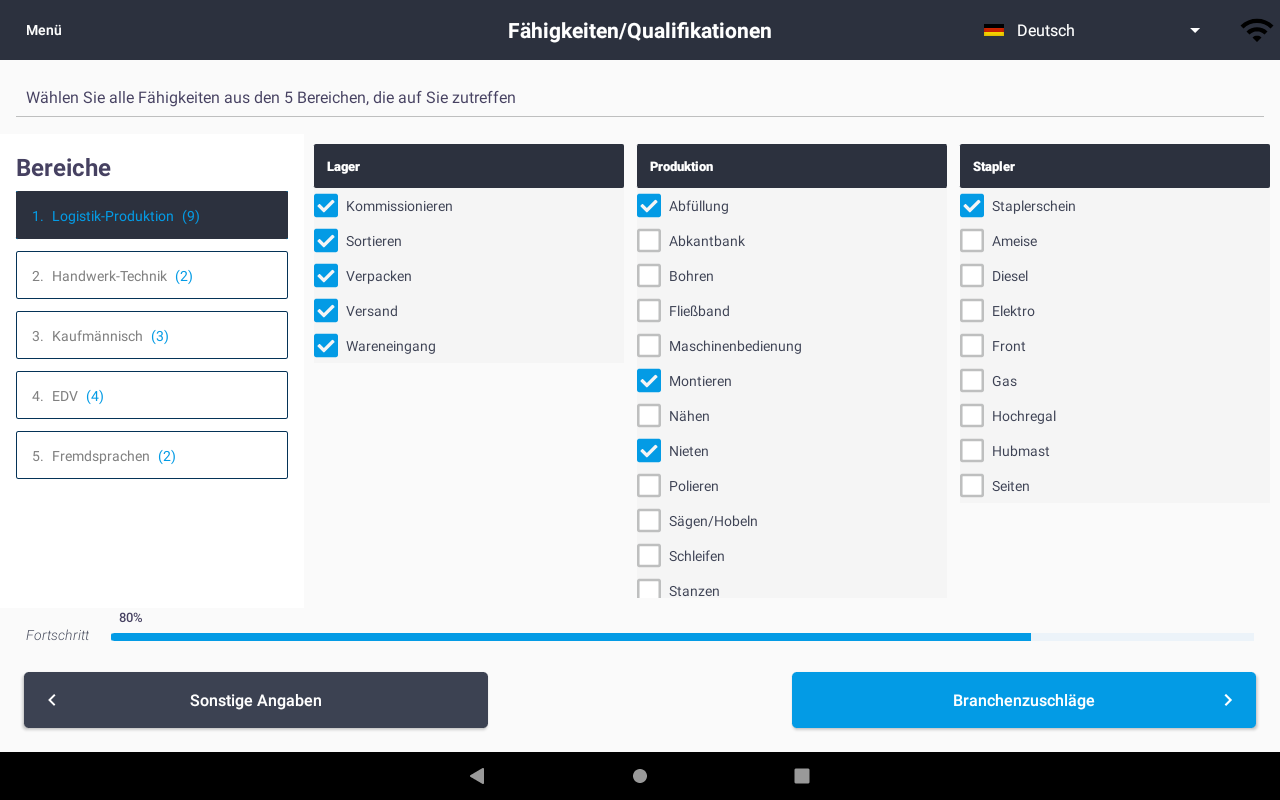
Task: Tap the Android recent apps square
Action: [x=802, y=776]
